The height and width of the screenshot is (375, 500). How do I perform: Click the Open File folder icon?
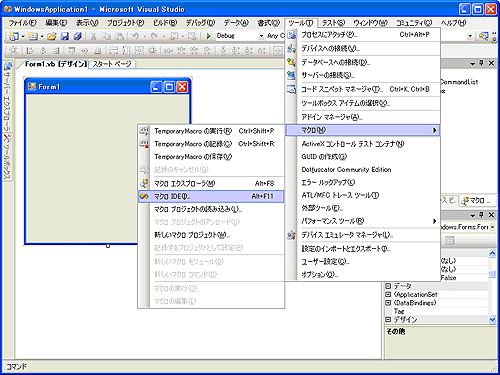[x=52, y=36]
